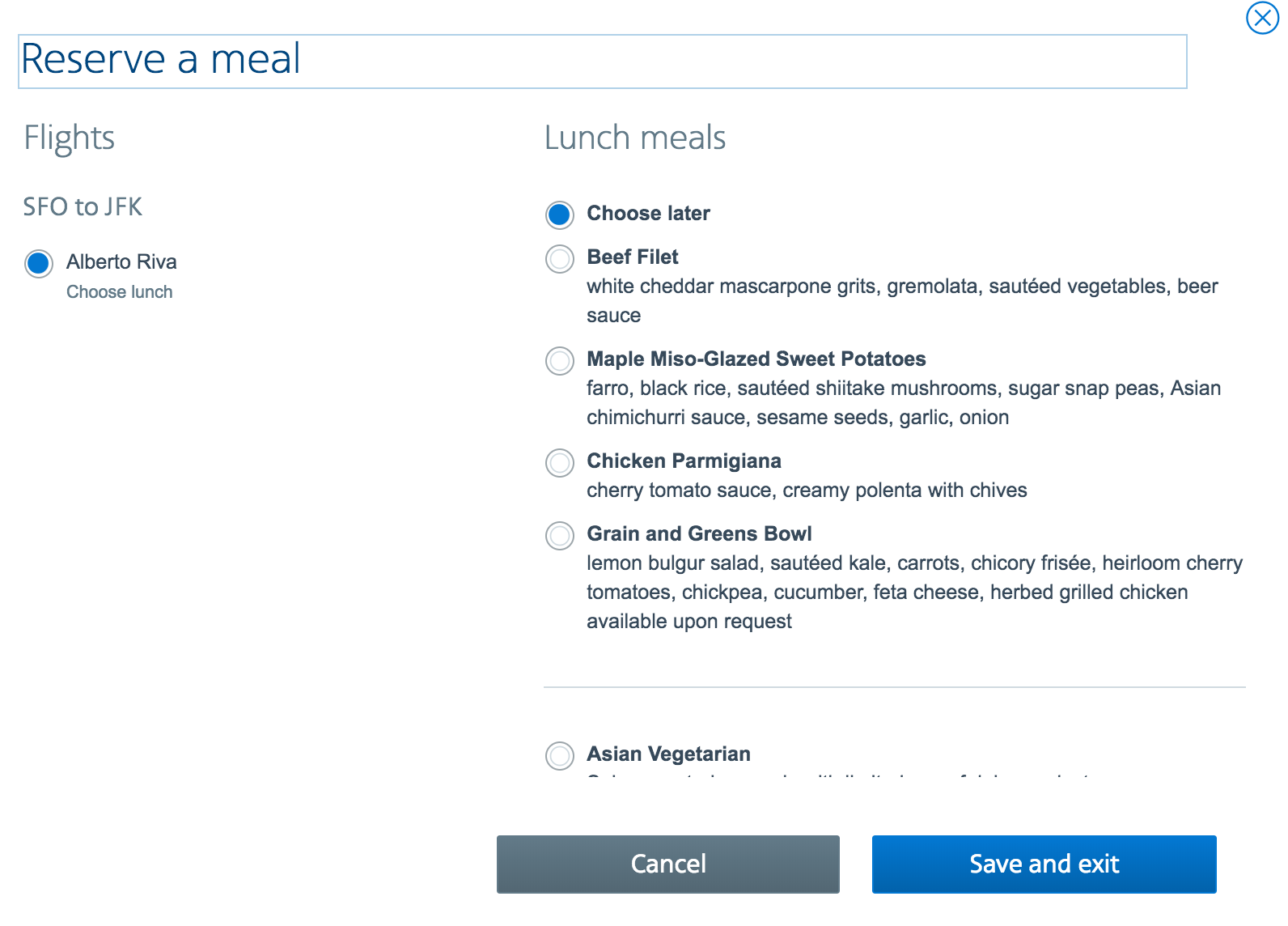
Task: Click the Reserve a meal title box
Action: (x=602, y=62)
